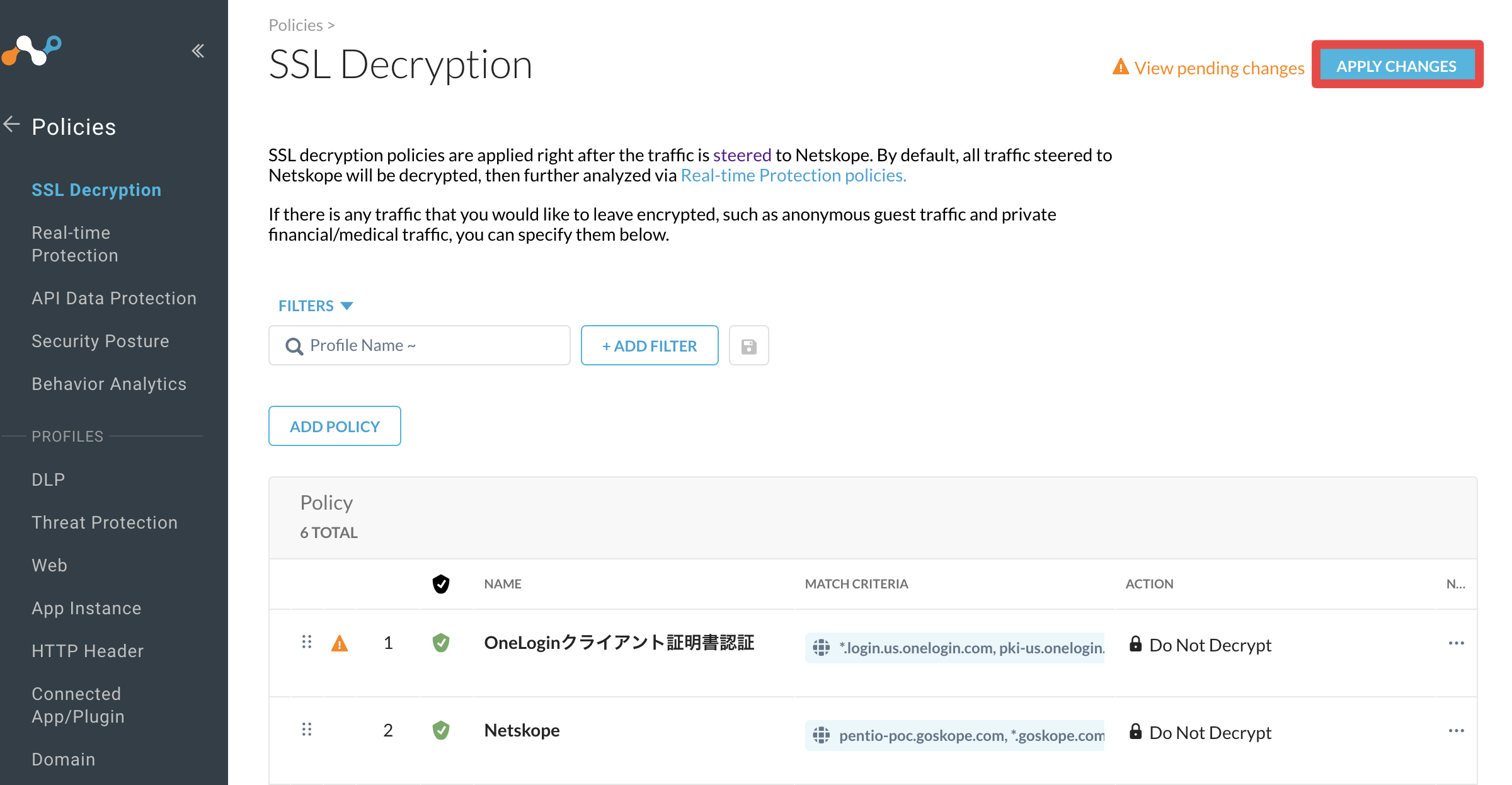Open Threat Protection profile in sidebar

click(x=105, y=522)
